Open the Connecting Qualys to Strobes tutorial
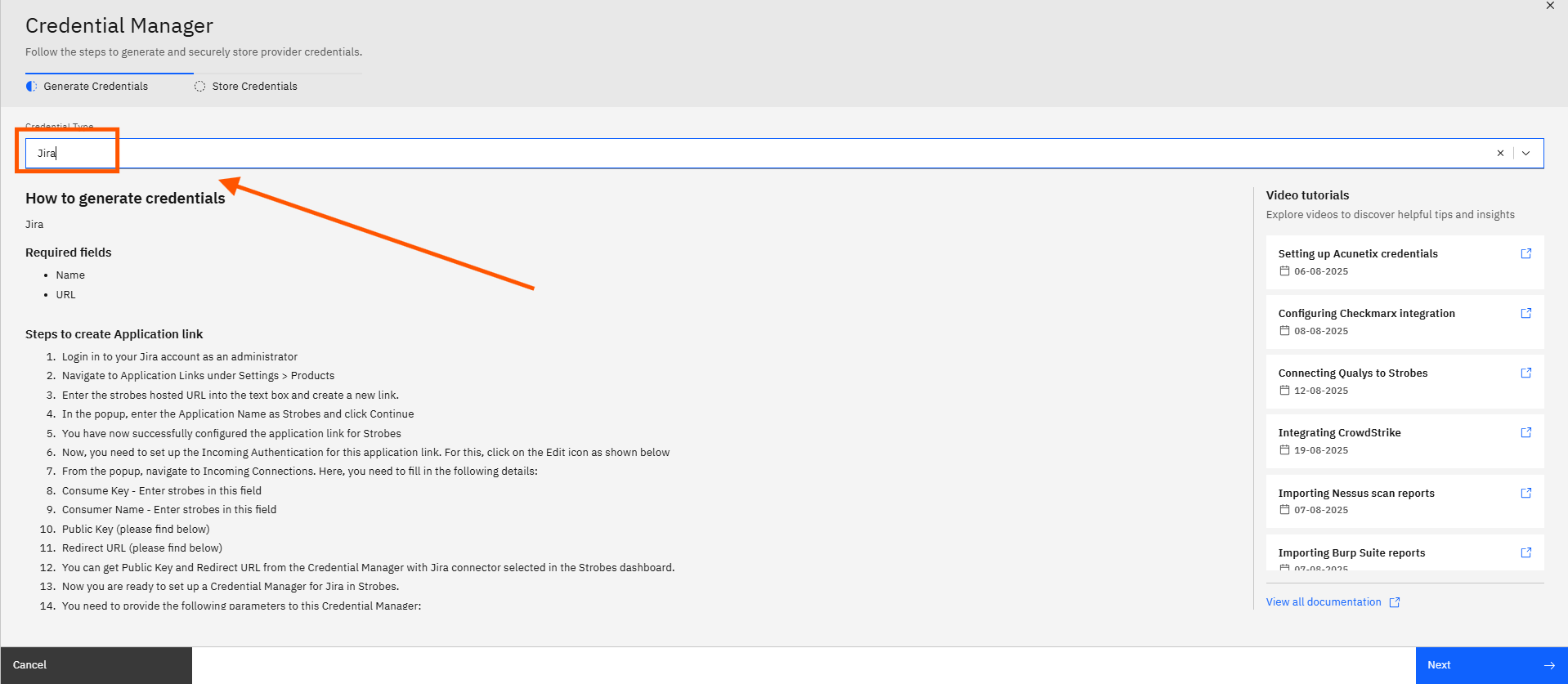1568x684 pixels. 1404,382
